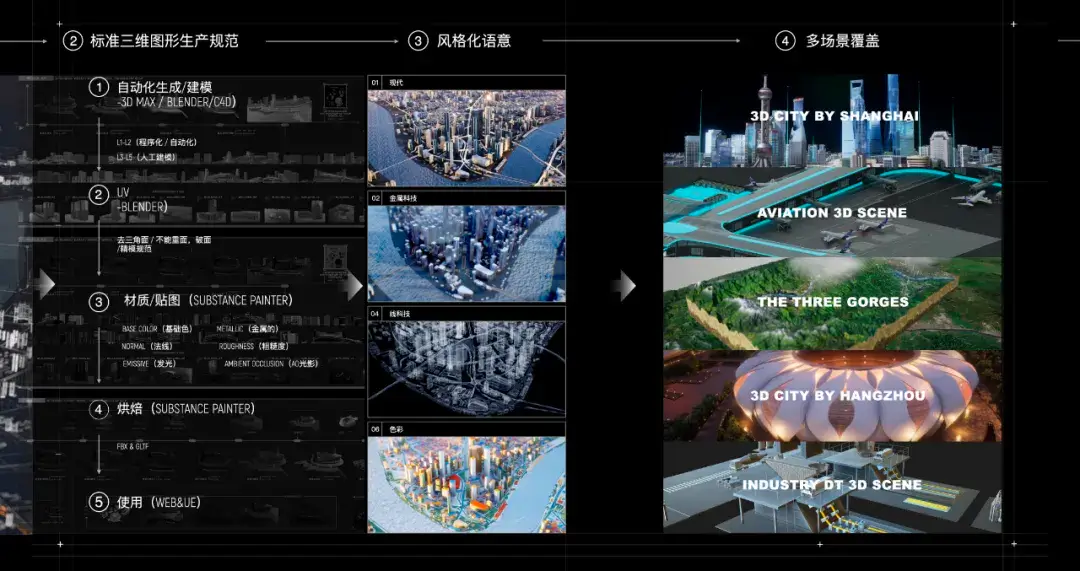
Task: Open the 06 色彩 colorful city thumbnail
Action: [x=466, y=484]
